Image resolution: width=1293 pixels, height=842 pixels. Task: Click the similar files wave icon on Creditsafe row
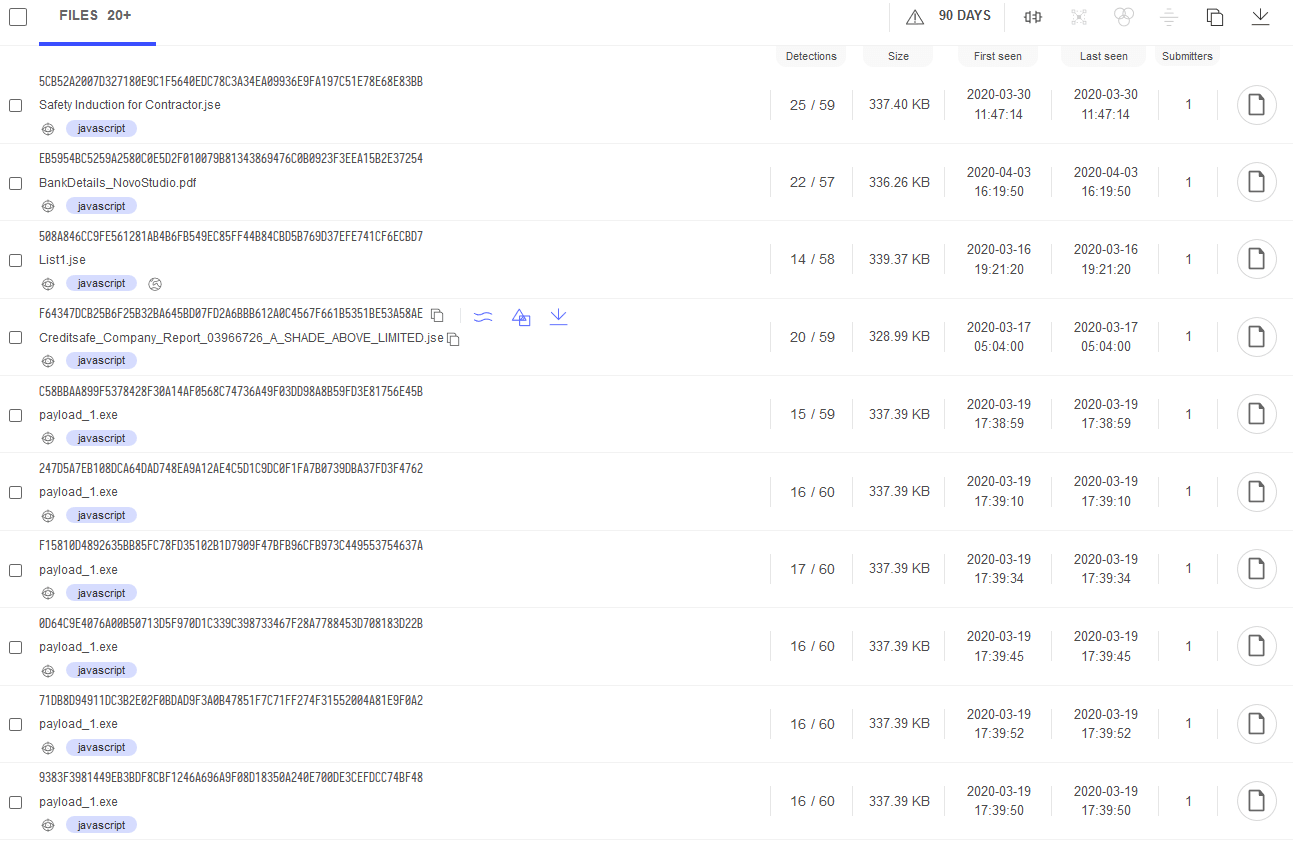click(483, 316)
